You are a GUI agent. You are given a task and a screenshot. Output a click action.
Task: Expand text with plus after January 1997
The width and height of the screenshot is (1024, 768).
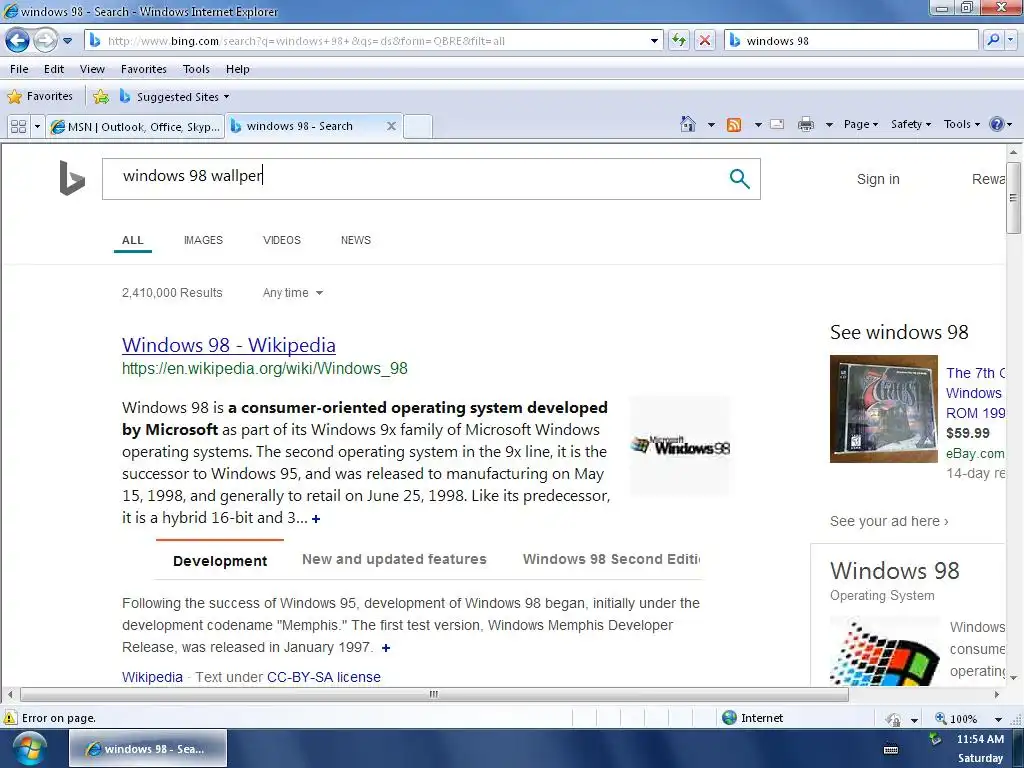pos(386,648)
